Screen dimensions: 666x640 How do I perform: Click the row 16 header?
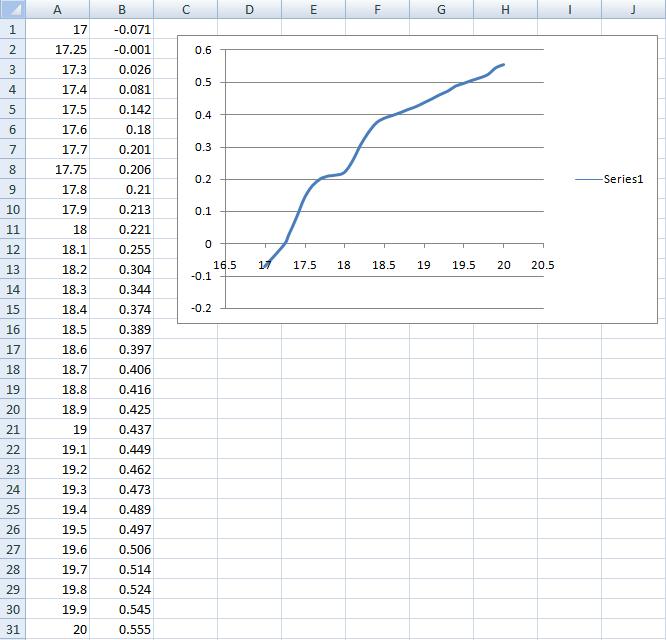click(11, 329)
